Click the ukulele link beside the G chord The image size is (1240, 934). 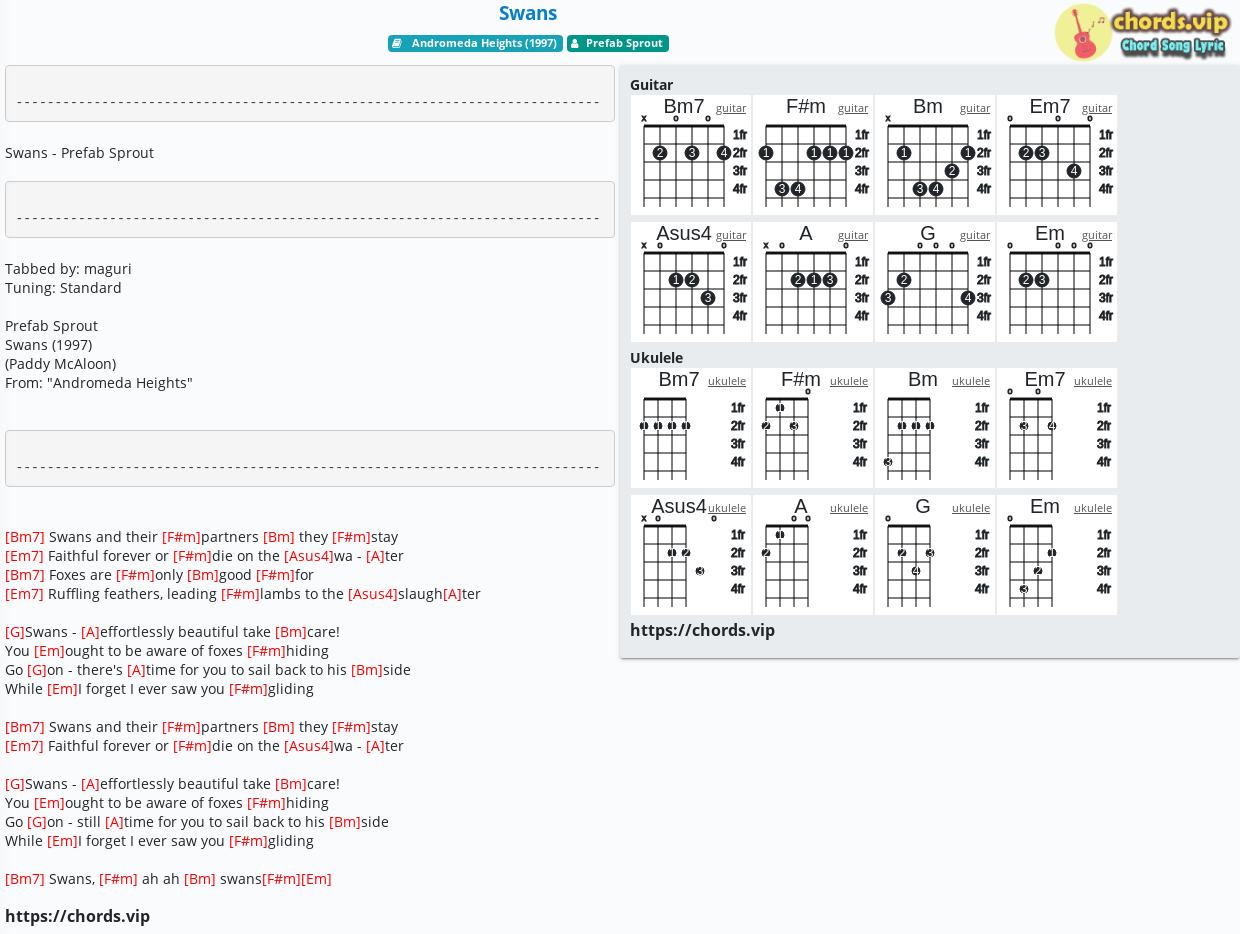[x=971, y=508]
